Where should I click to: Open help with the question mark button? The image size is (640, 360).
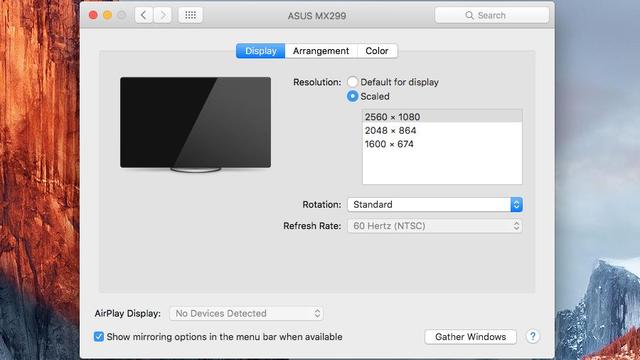pos(533,337)
